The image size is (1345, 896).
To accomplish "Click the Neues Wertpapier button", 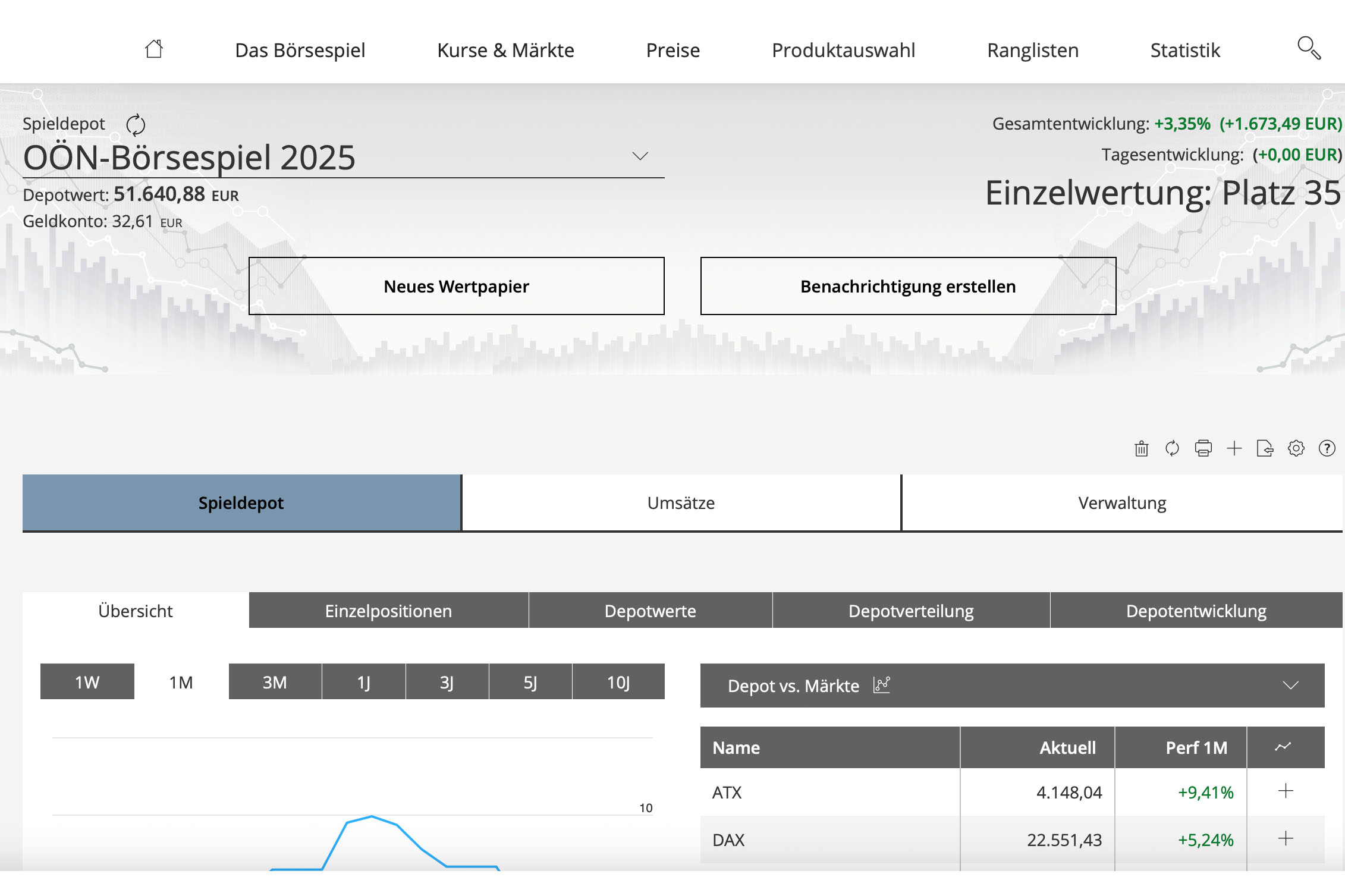I will click(457, 286).
